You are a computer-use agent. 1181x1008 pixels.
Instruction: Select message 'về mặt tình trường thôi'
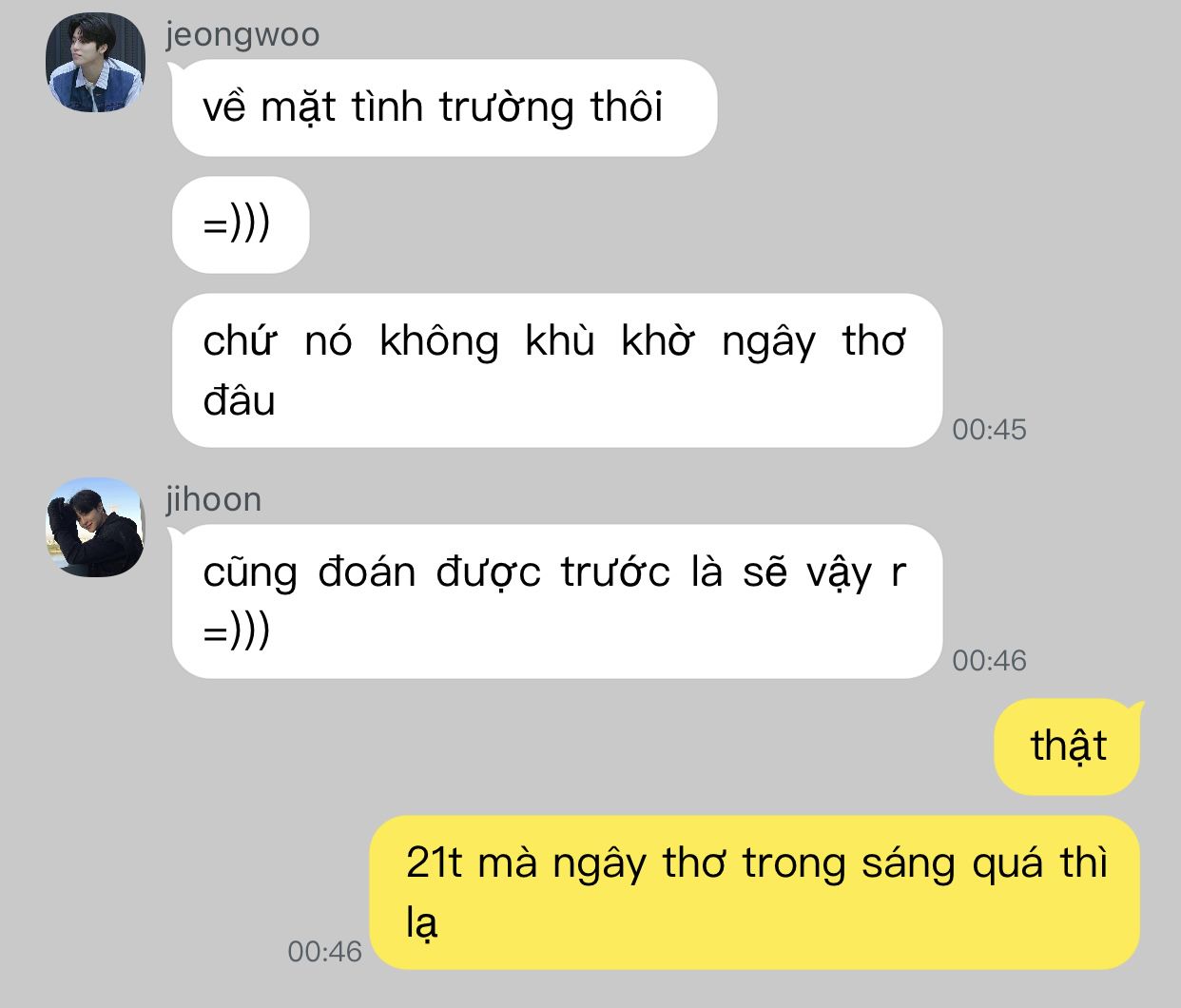(444, 107)
